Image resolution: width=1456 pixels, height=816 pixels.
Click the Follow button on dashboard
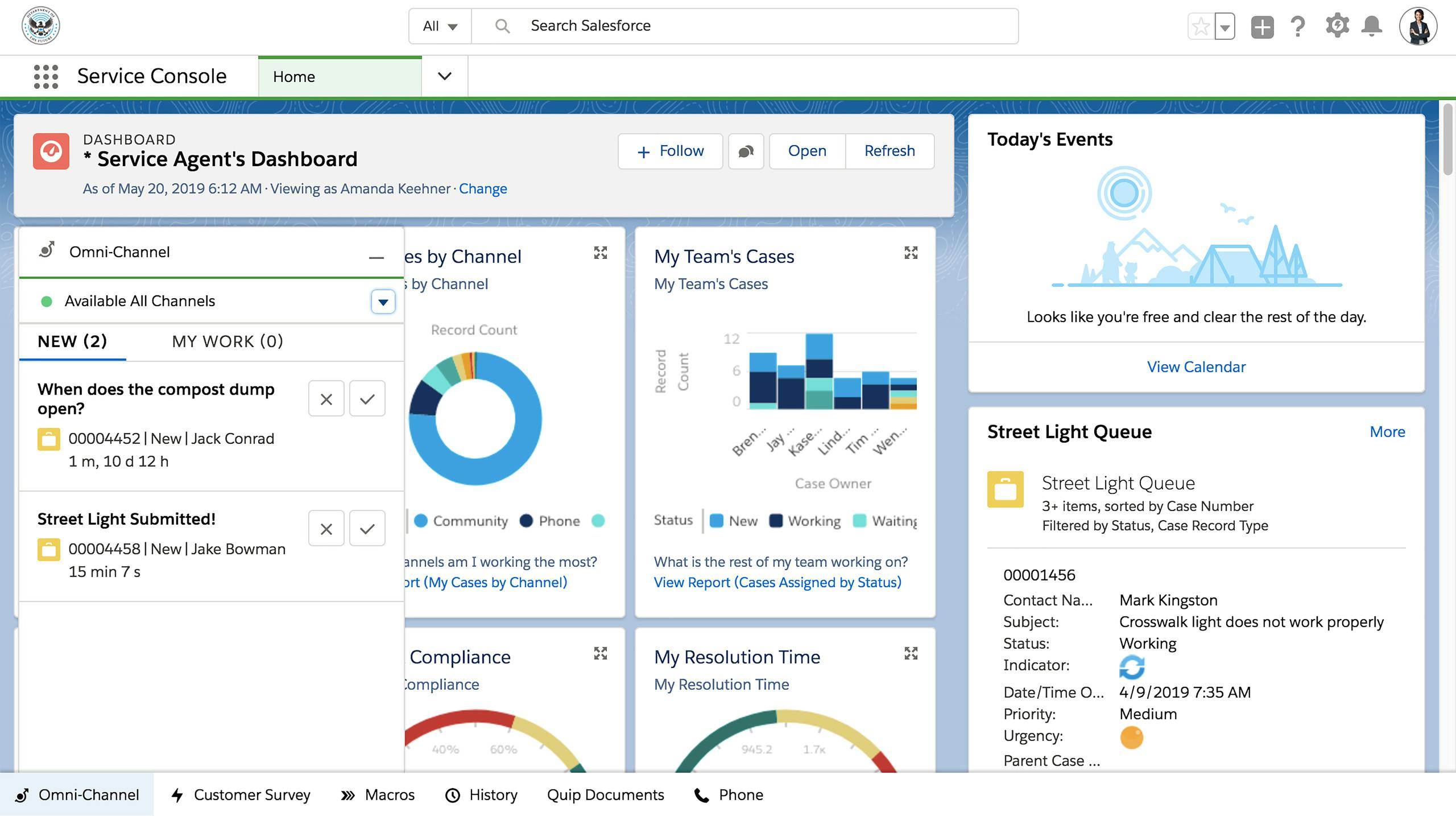[671, 151]
